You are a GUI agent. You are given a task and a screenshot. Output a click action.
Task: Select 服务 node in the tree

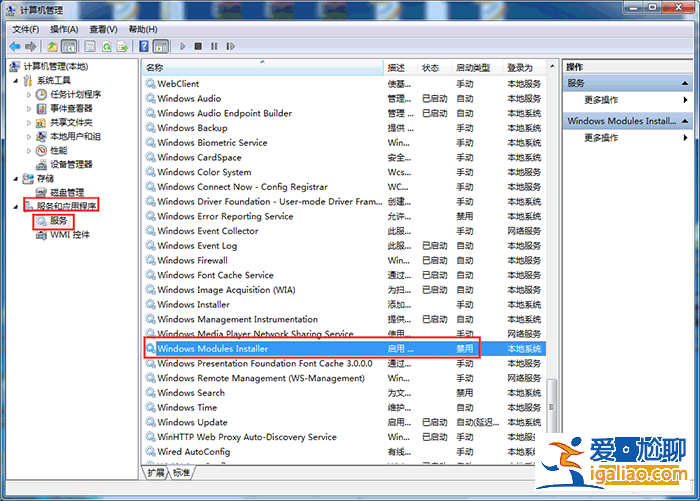point(58,220)
